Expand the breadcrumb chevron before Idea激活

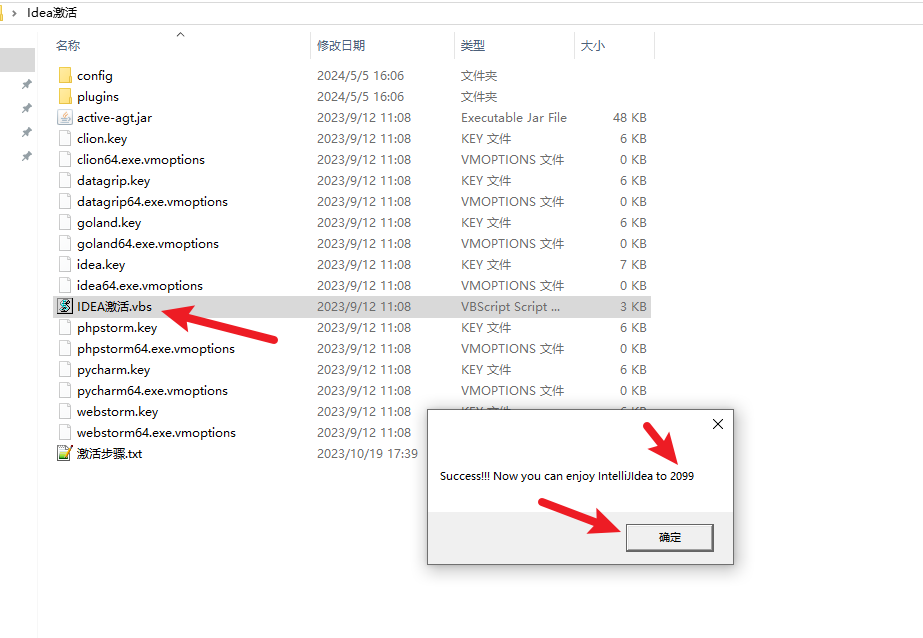pyautogui.click(x=14, y=13)
